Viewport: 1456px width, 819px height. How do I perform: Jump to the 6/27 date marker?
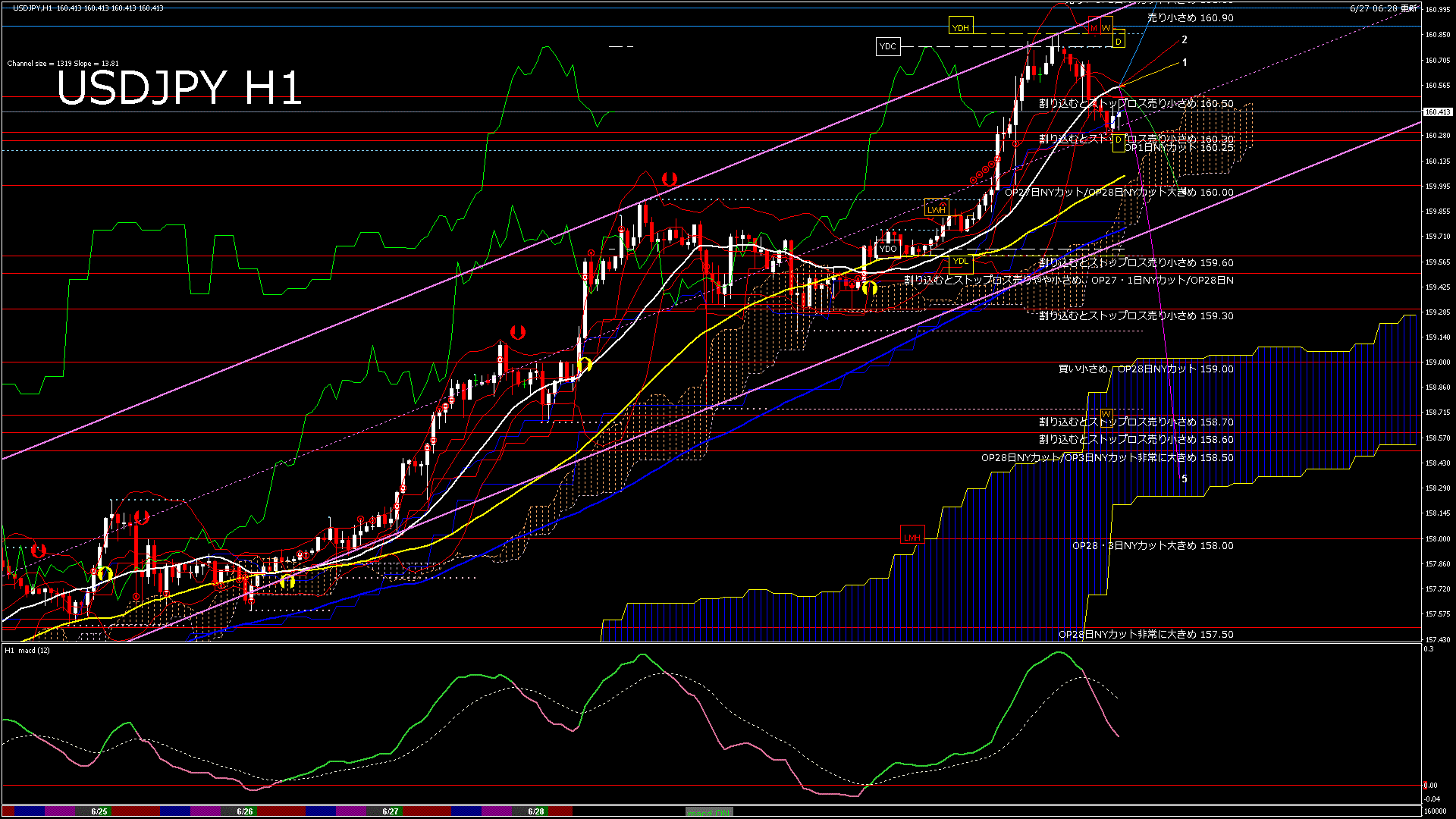391,811
